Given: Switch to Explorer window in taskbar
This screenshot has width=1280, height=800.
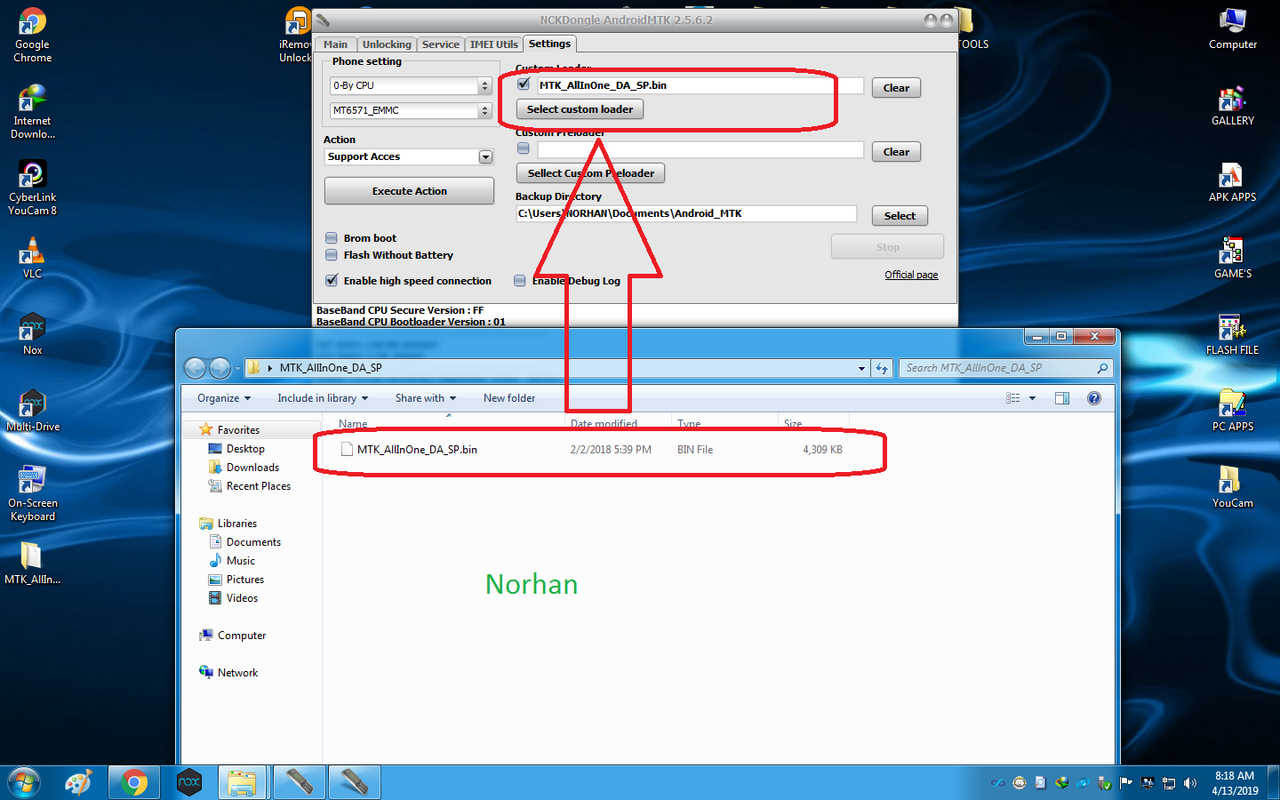Looking at the screenshot, I should tap(243, 782).
